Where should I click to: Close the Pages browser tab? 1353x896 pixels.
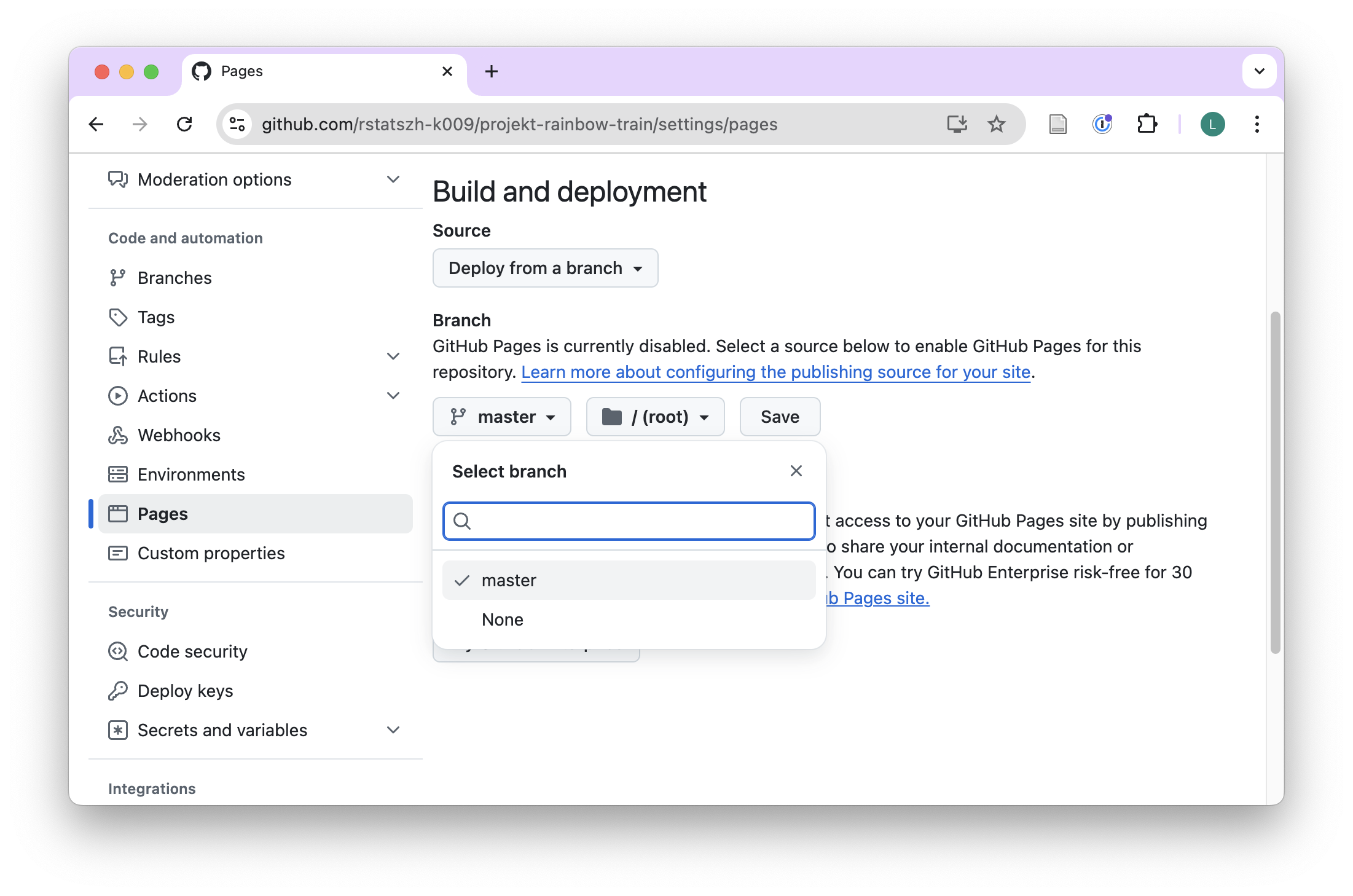(x=447, y=71)
